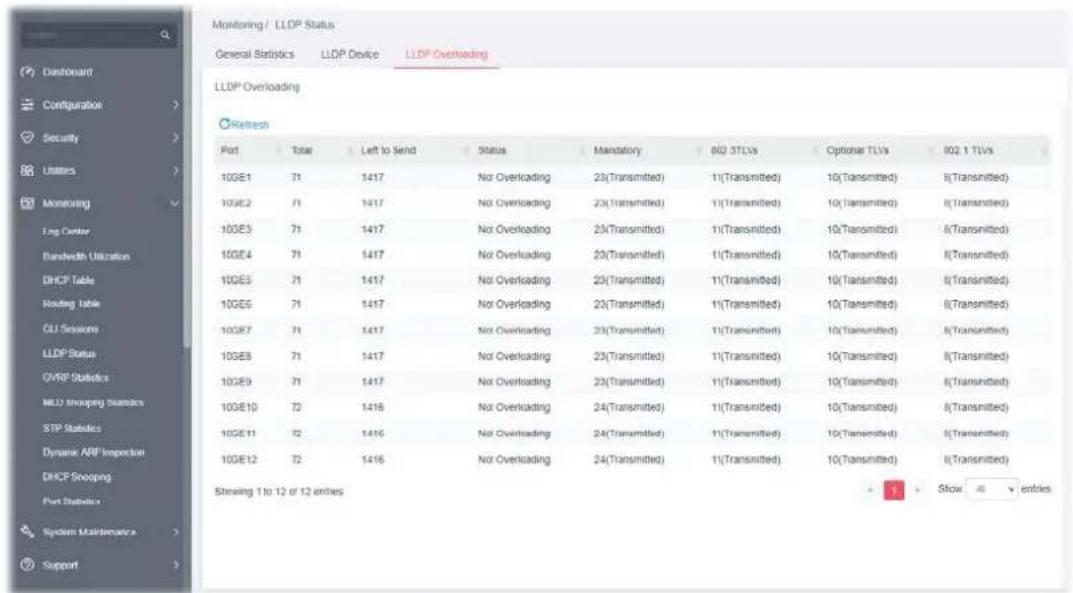The image size is (1073, 593).
Task: Open the Show entries dropdown
Action: coord(992,490)
